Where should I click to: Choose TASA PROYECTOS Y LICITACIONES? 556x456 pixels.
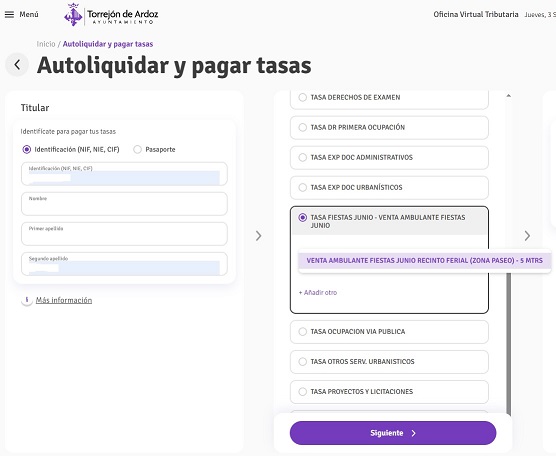point(389,392)
